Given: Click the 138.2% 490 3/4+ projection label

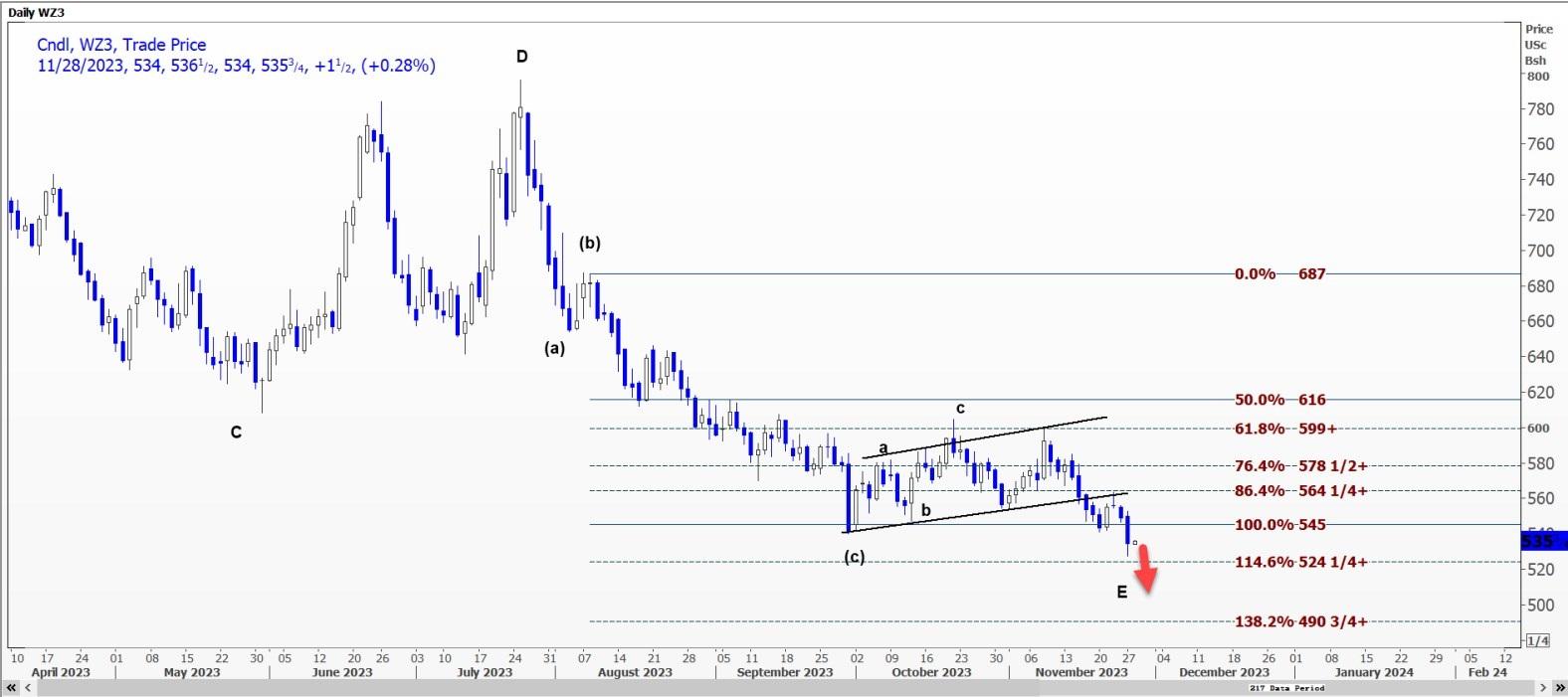Looking at the screenshot, I should point(1300,621).
